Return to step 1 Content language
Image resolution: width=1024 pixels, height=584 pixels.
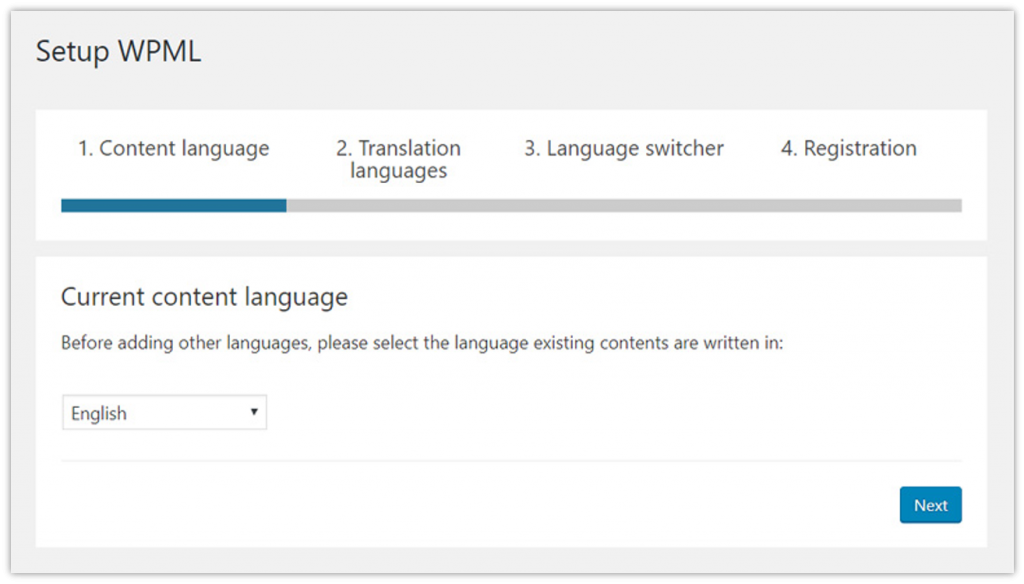(x=172, y=148)
